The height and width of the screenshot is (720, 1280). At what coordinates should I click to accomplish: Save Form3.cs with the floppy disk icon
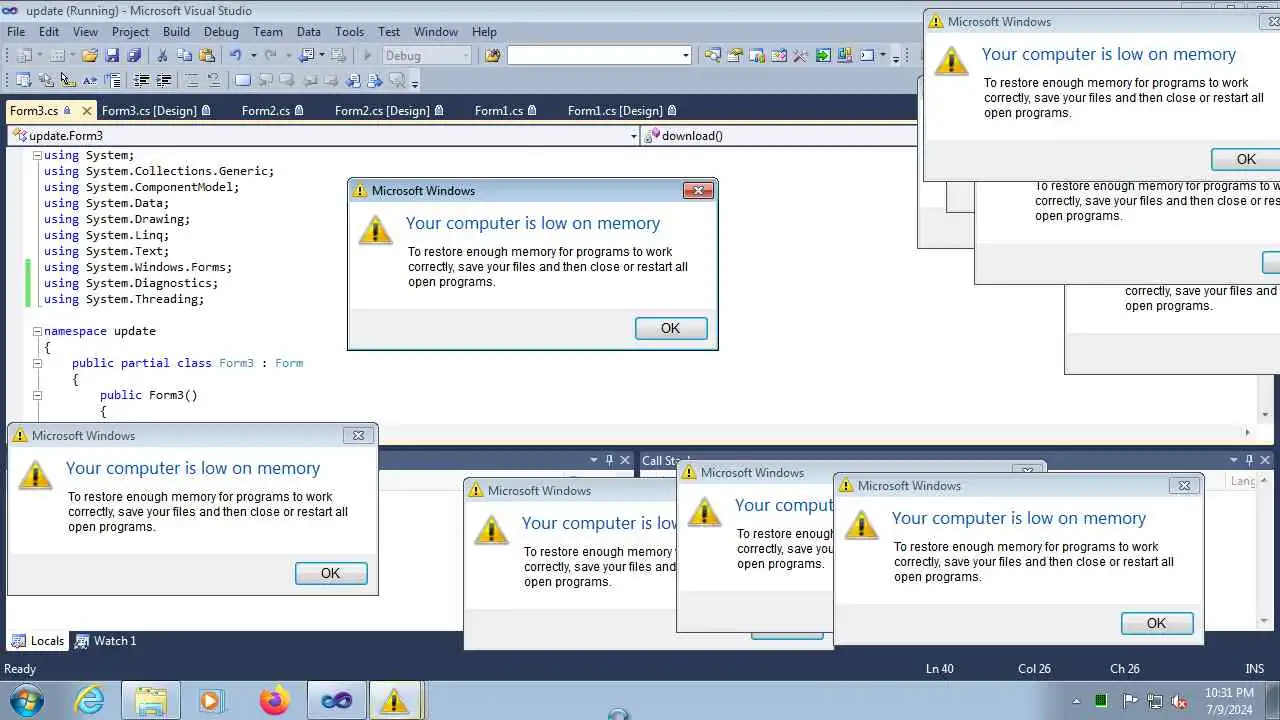point(112,56)
